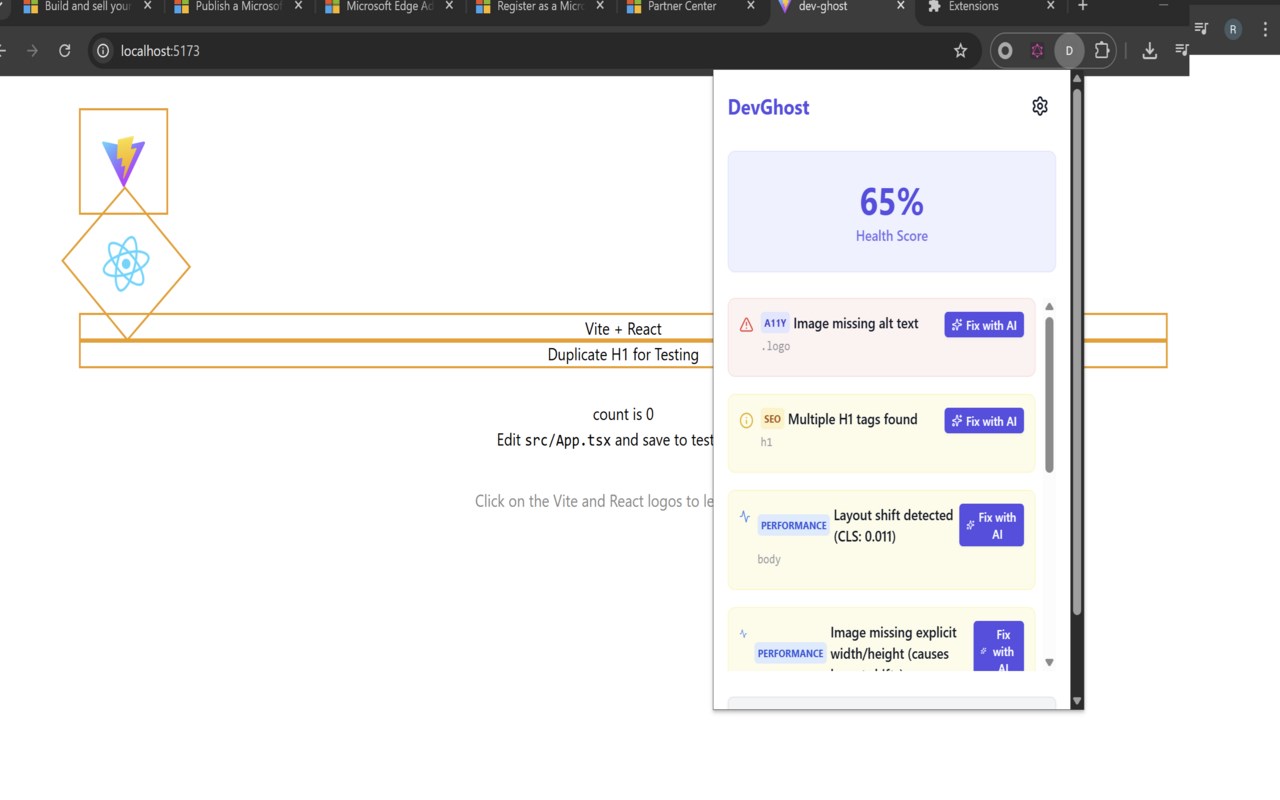Close the Partner Center tab
The image size is (1280, 800).
(x=751, y=6)
